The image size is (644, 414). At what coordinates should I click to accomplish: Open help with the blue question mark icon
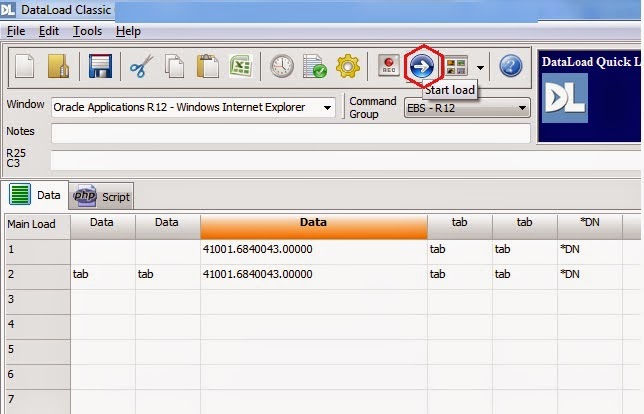pos(511,66)
